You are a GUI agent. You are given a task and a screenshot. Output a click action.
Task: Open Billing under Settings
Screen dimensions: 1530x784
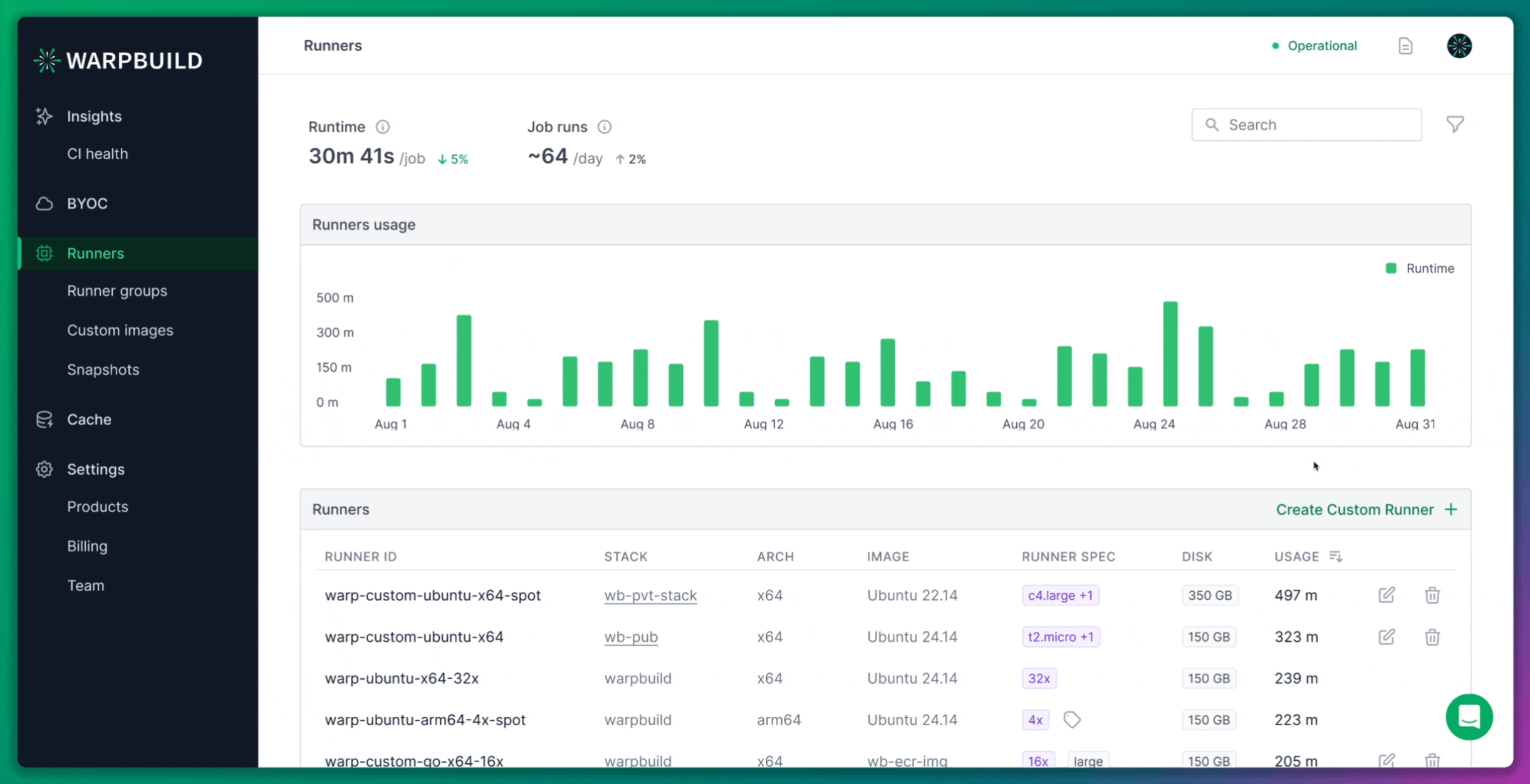(x=87, y=545)
